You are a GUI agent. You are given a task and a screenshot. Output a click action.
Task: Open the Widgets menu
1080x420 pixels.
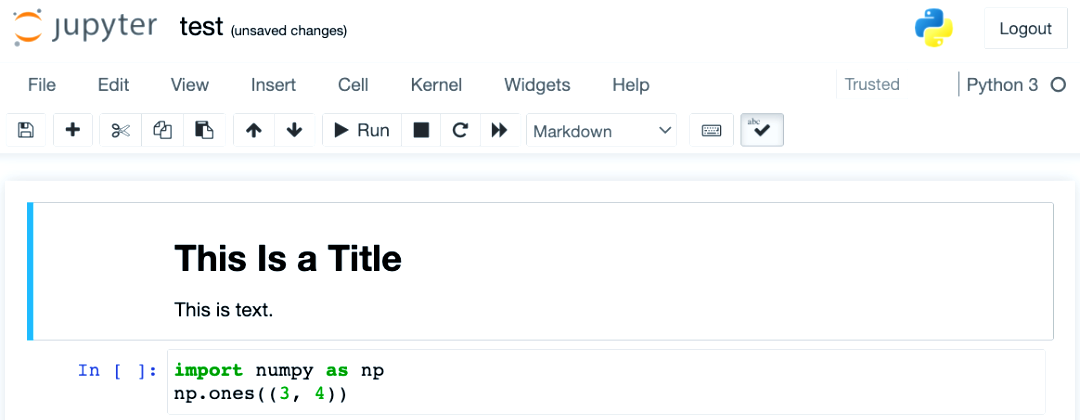click(x=537, y=85)
